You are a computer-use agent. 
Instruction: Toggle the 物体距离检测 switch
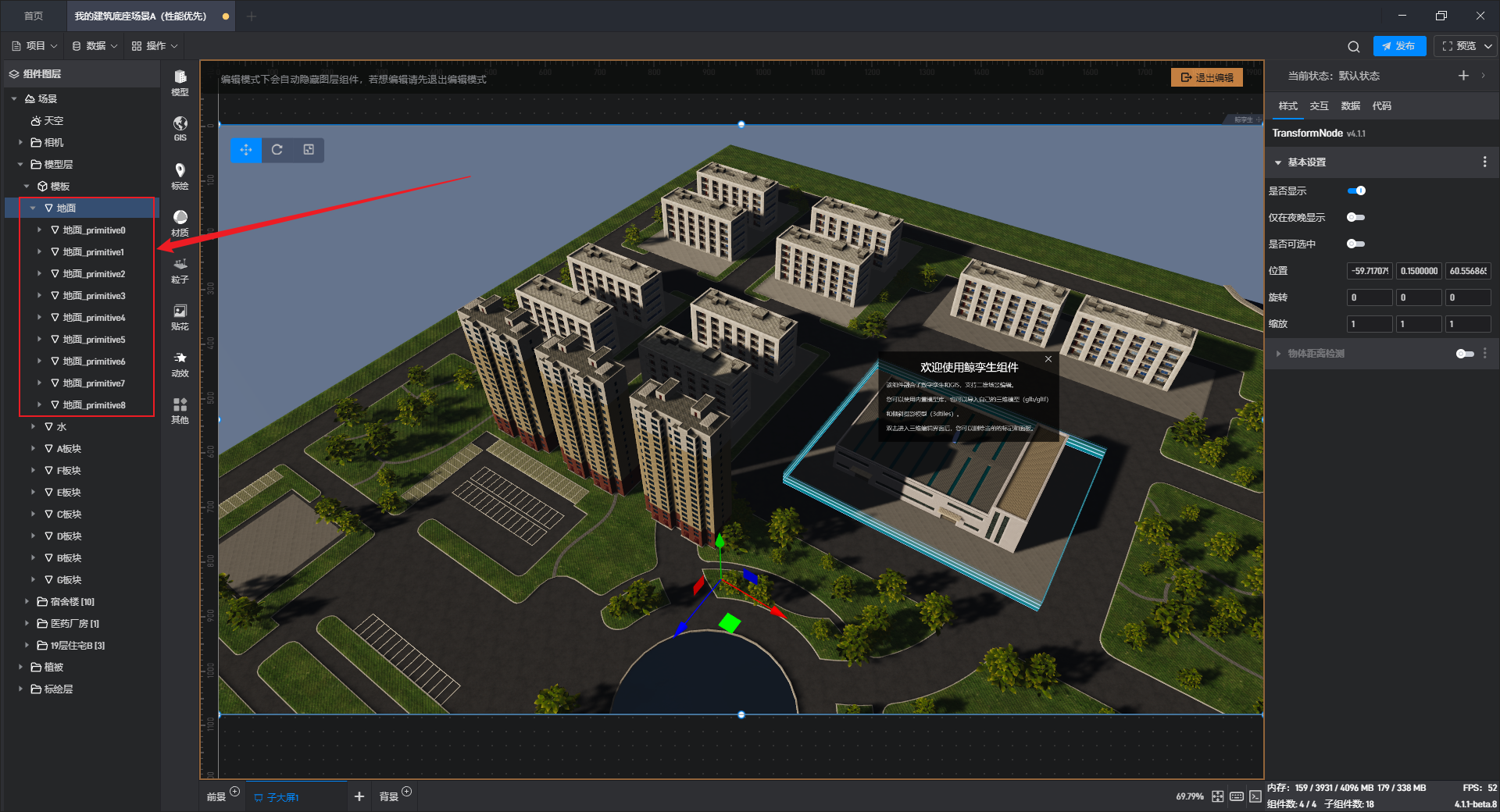pos(1464,354)
